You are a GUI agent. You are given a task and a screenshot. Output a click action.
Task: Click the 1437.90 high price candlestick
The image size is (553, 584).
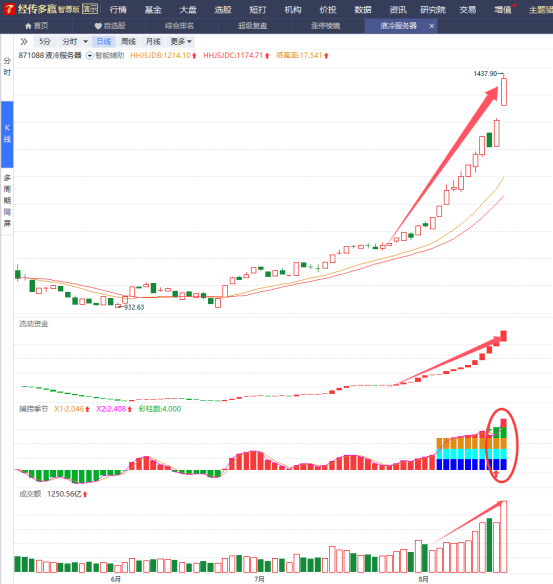[503, 92]
